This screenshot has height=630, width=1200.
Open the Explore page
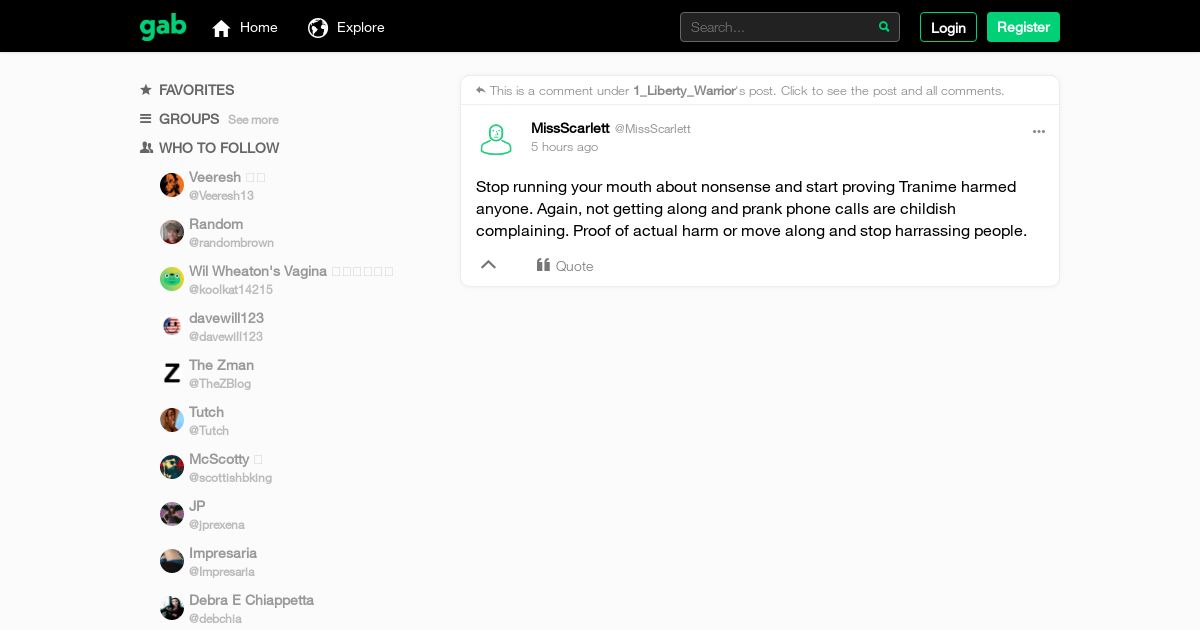click(346, 27)
